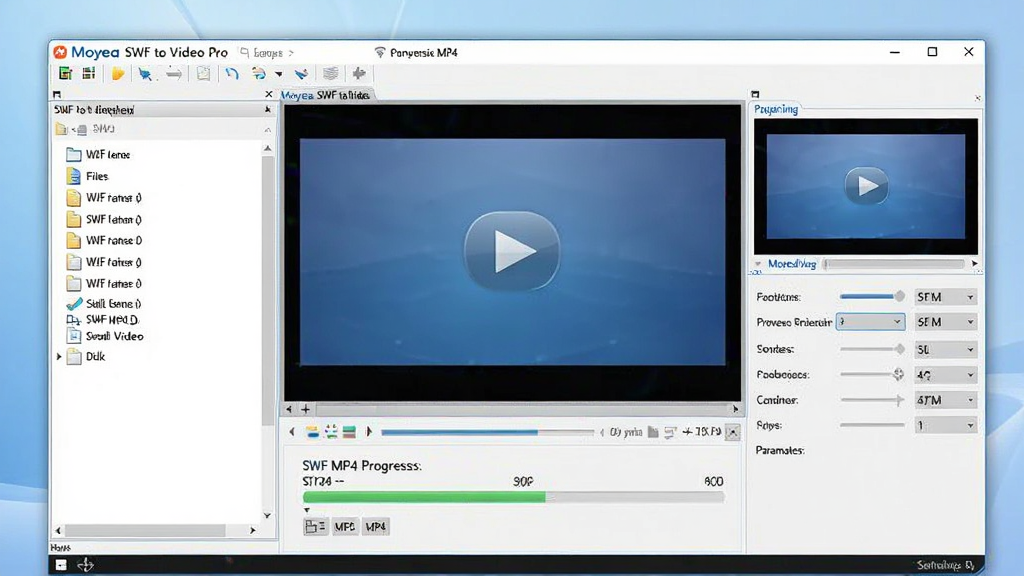The height and width of the screenshot is (576, 1024).
Task: Click the back arrow in playback bar
Action: [292, 432]
